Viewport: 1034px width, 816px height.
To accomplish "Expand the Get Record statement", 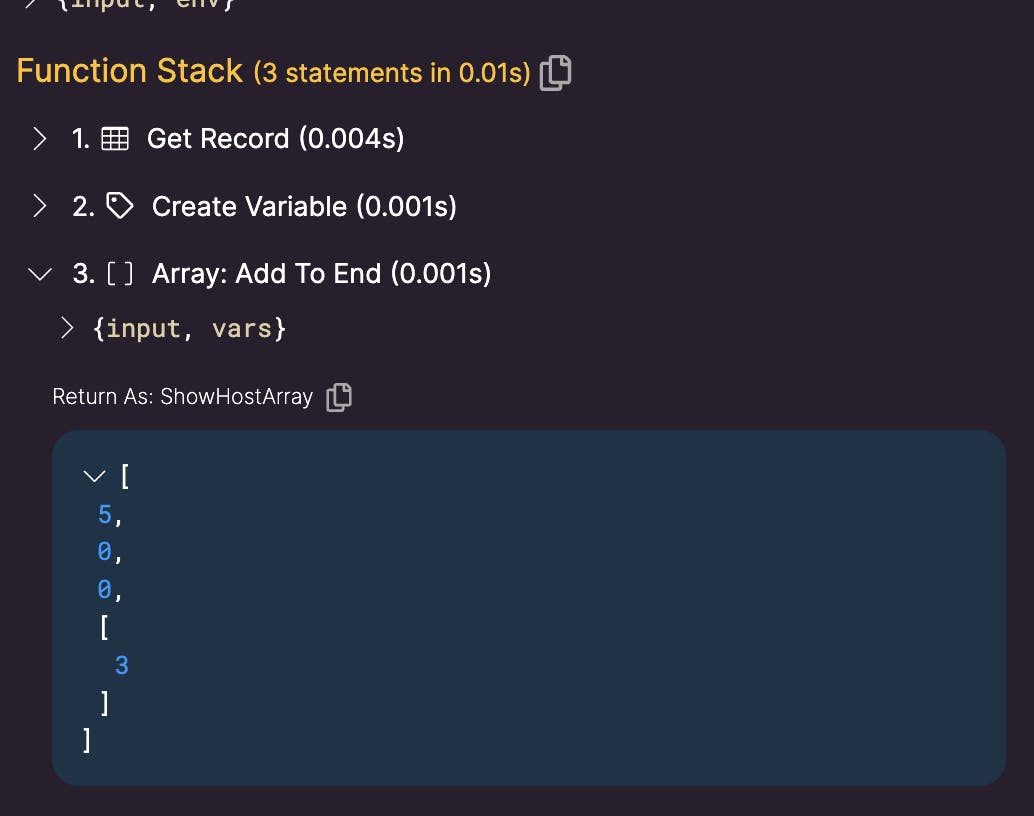I will click(40, 139).
